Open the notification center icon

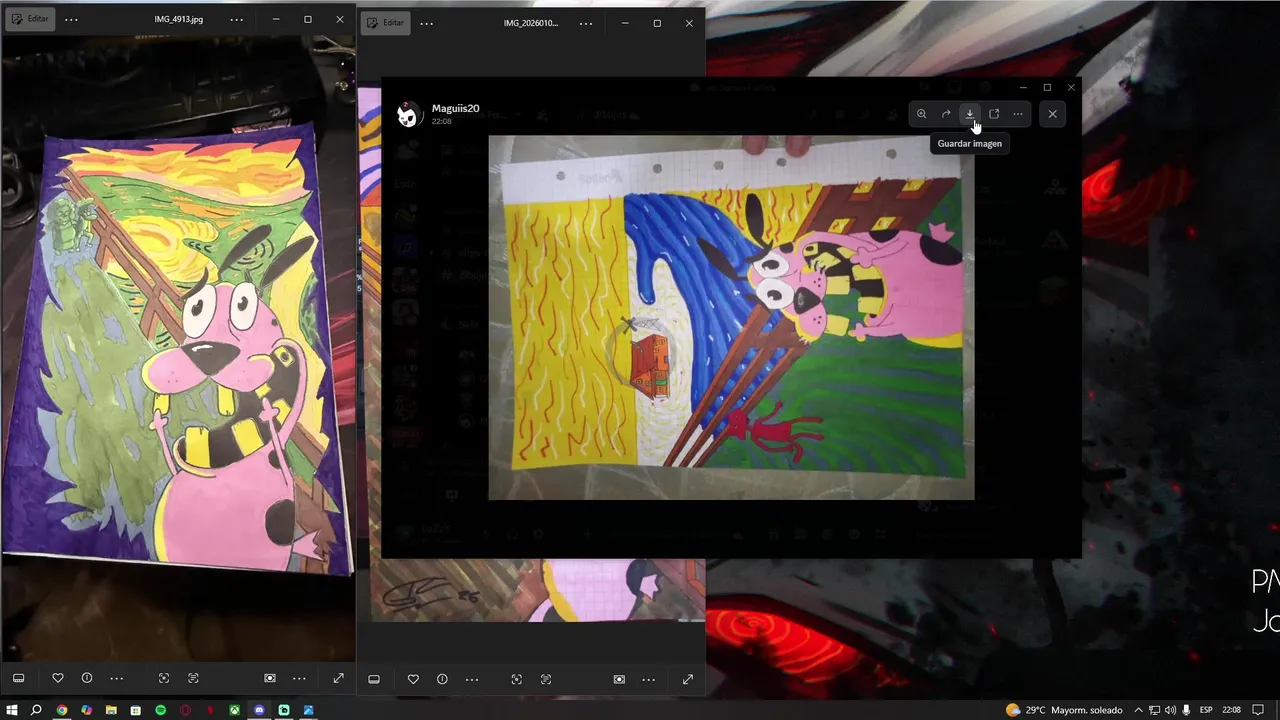tap(1259, 710)
